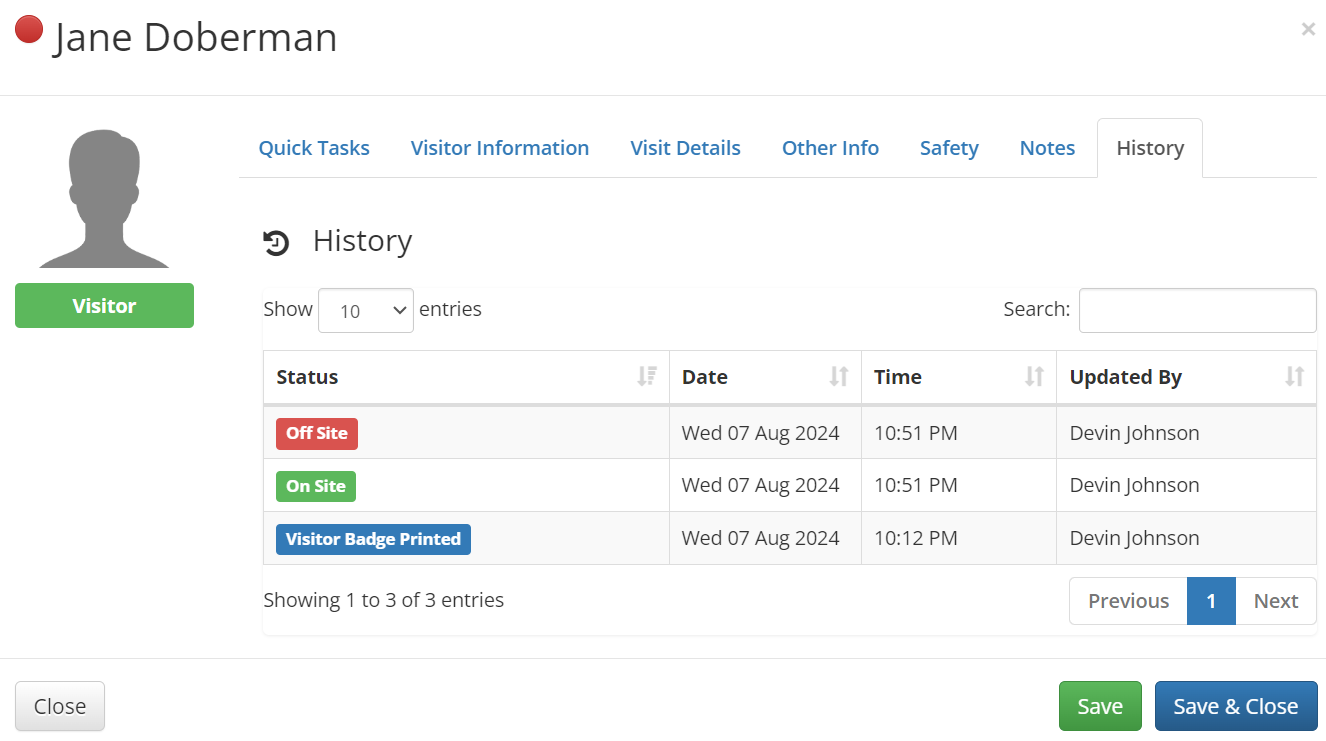Switch to the Quick Tasks tab
This screenshot has width=1326, height=741.
[314, 148]
